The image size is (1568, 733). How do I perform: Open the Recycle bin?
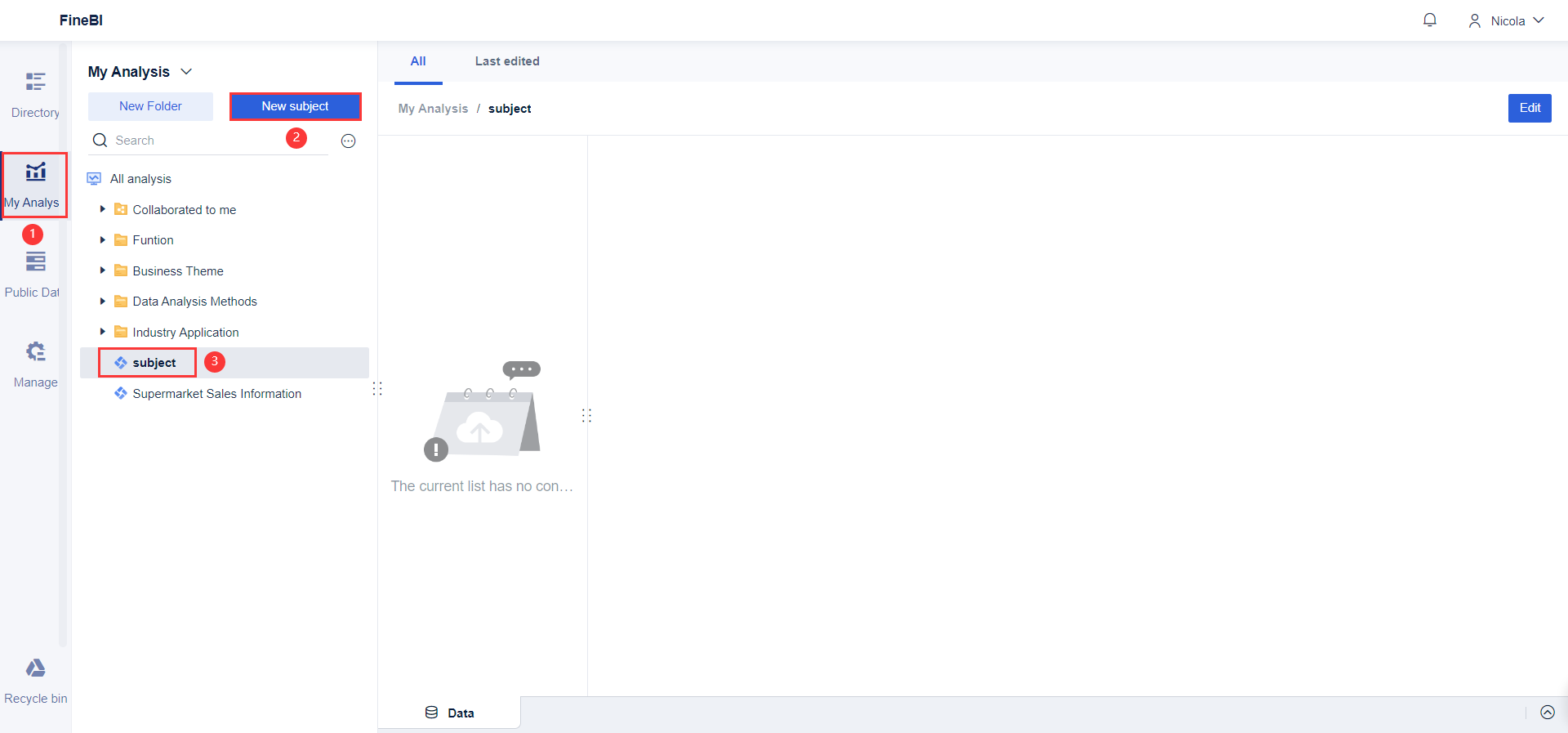coord(35,682)
